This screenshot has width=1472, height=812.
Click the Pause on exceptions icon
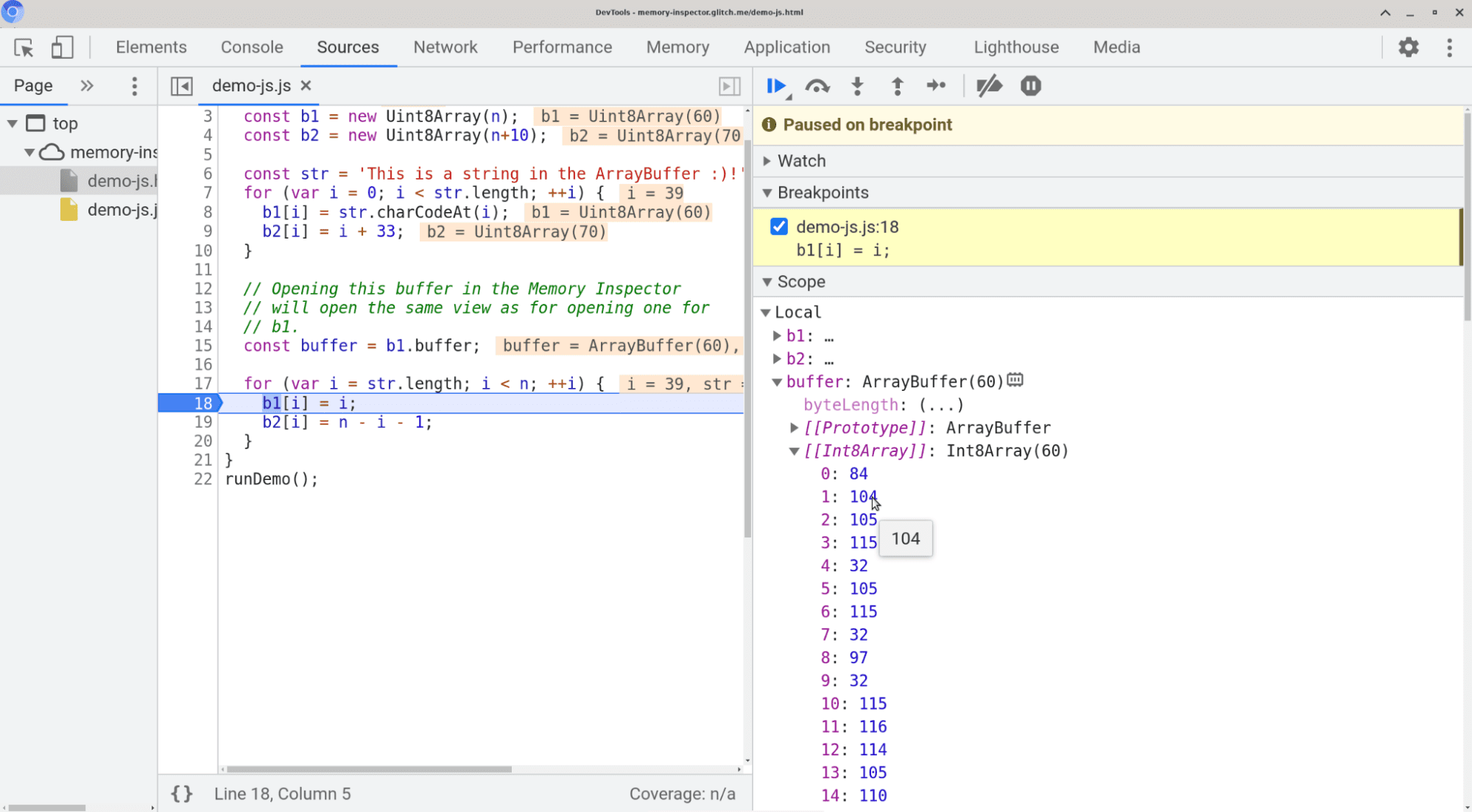(x=1030, y=86)
